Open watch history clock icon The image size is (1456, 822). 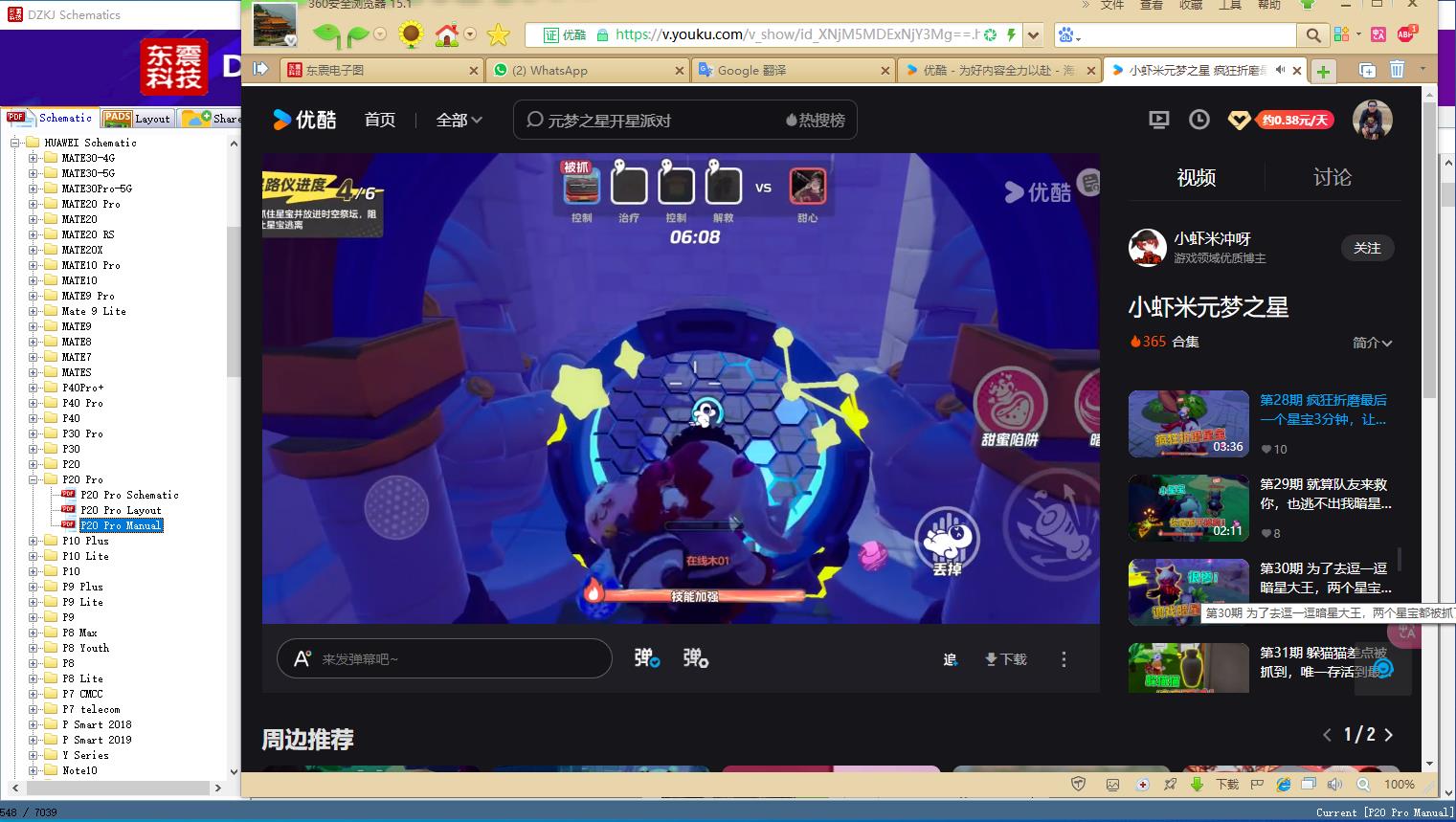1198,120
